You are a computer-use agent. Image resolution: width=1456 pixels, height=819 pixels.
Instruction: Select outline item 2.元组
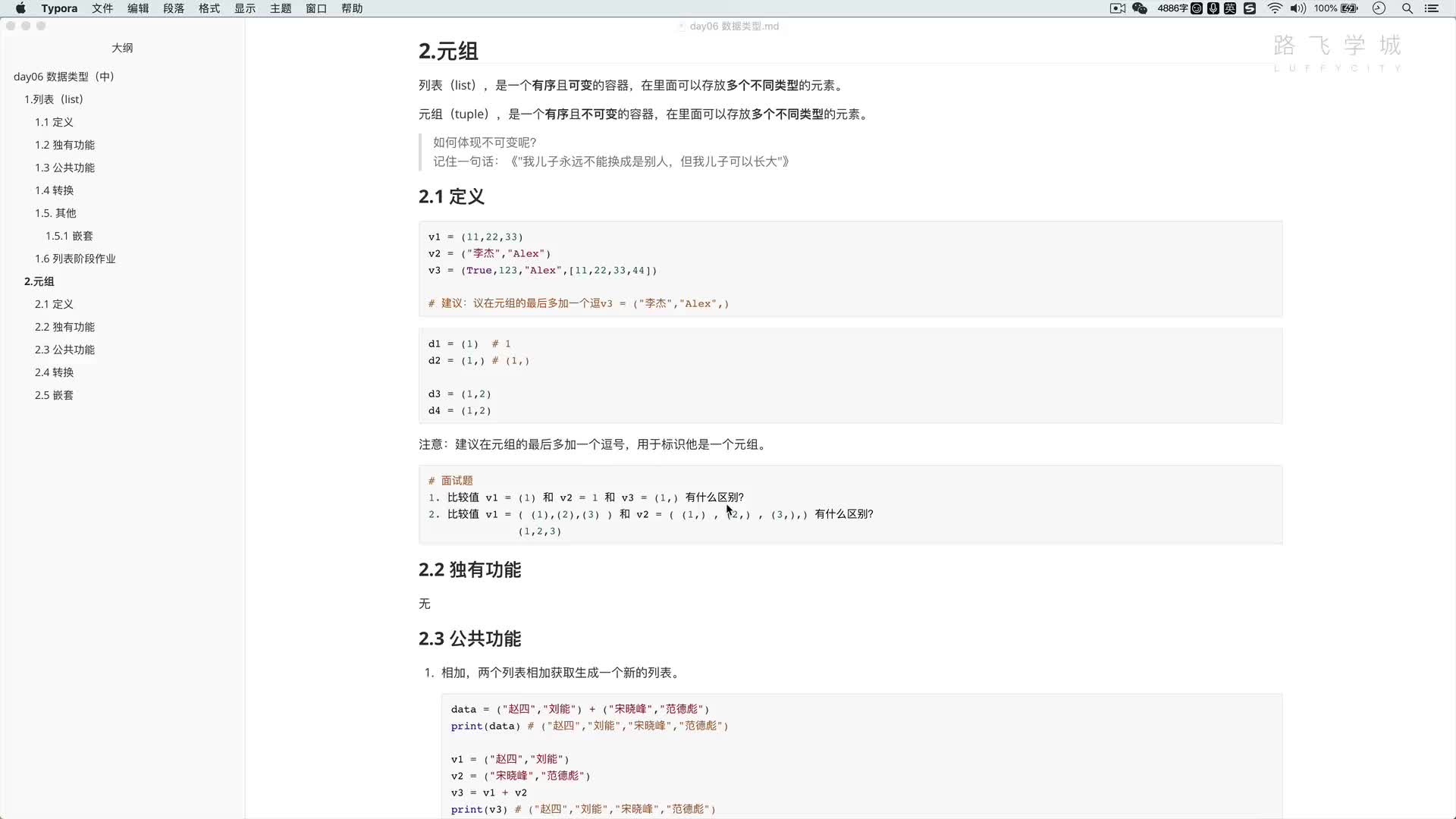point(39,281)
